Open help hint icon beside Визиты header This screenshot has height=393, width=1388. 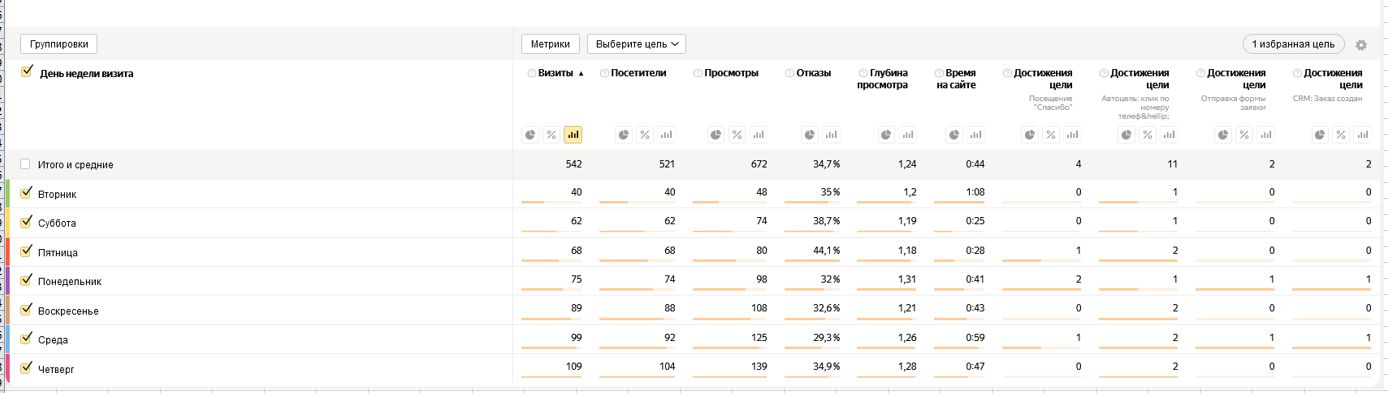532,73
